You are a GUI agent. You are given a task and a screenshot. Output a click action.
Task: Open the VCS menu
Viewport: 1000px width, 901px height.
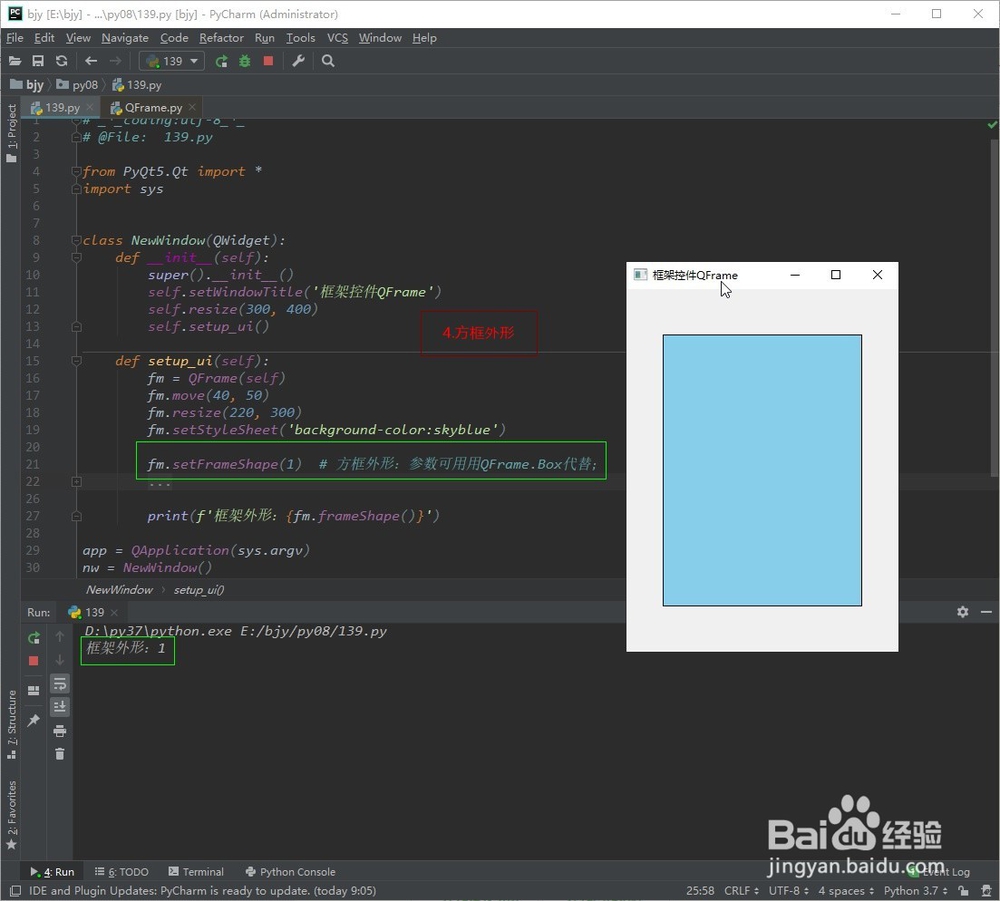pyautogui.click(x=337, y=38)
